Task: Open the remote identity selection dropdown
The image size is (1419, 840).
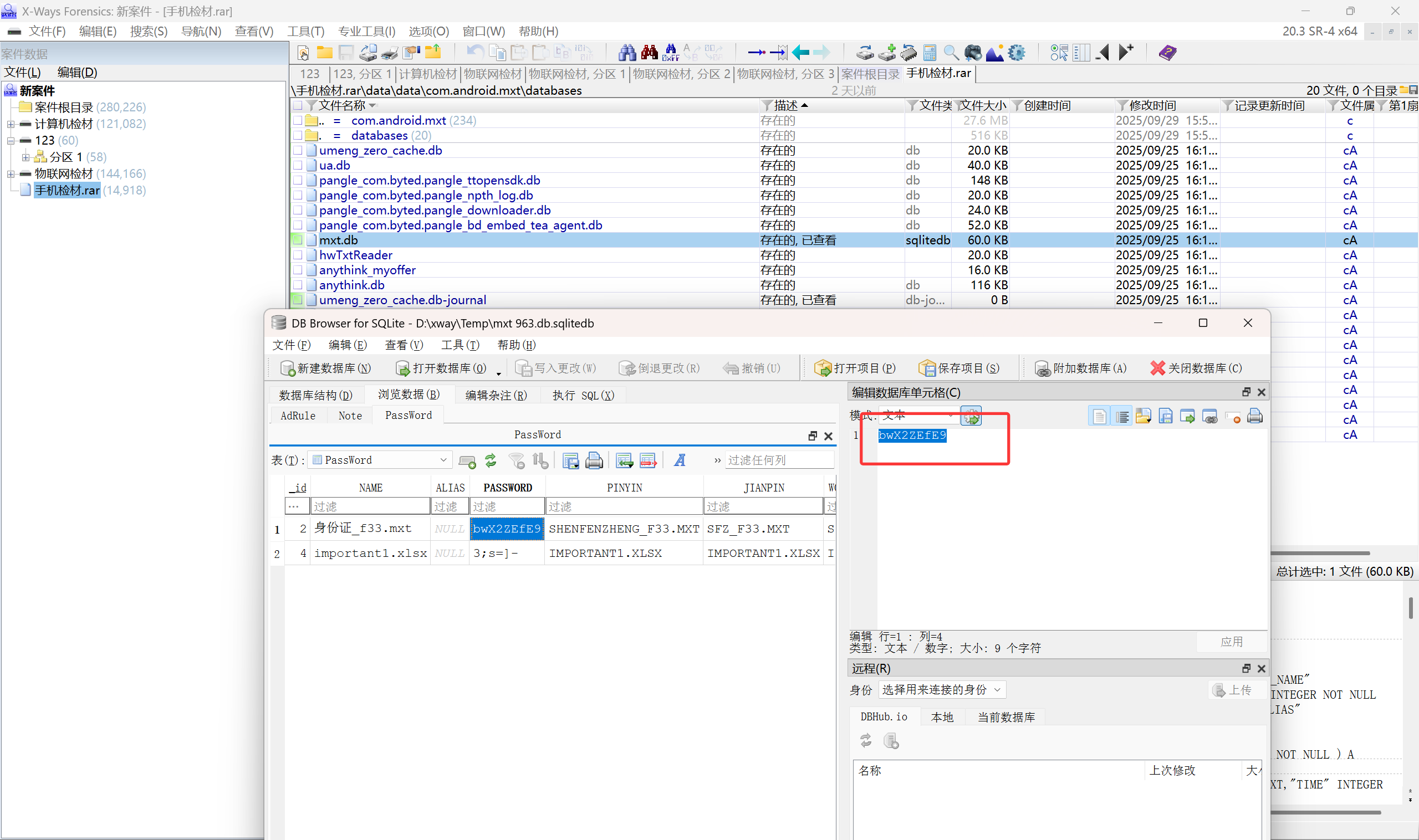Action: pyautogui.click(x=942, y=689)
